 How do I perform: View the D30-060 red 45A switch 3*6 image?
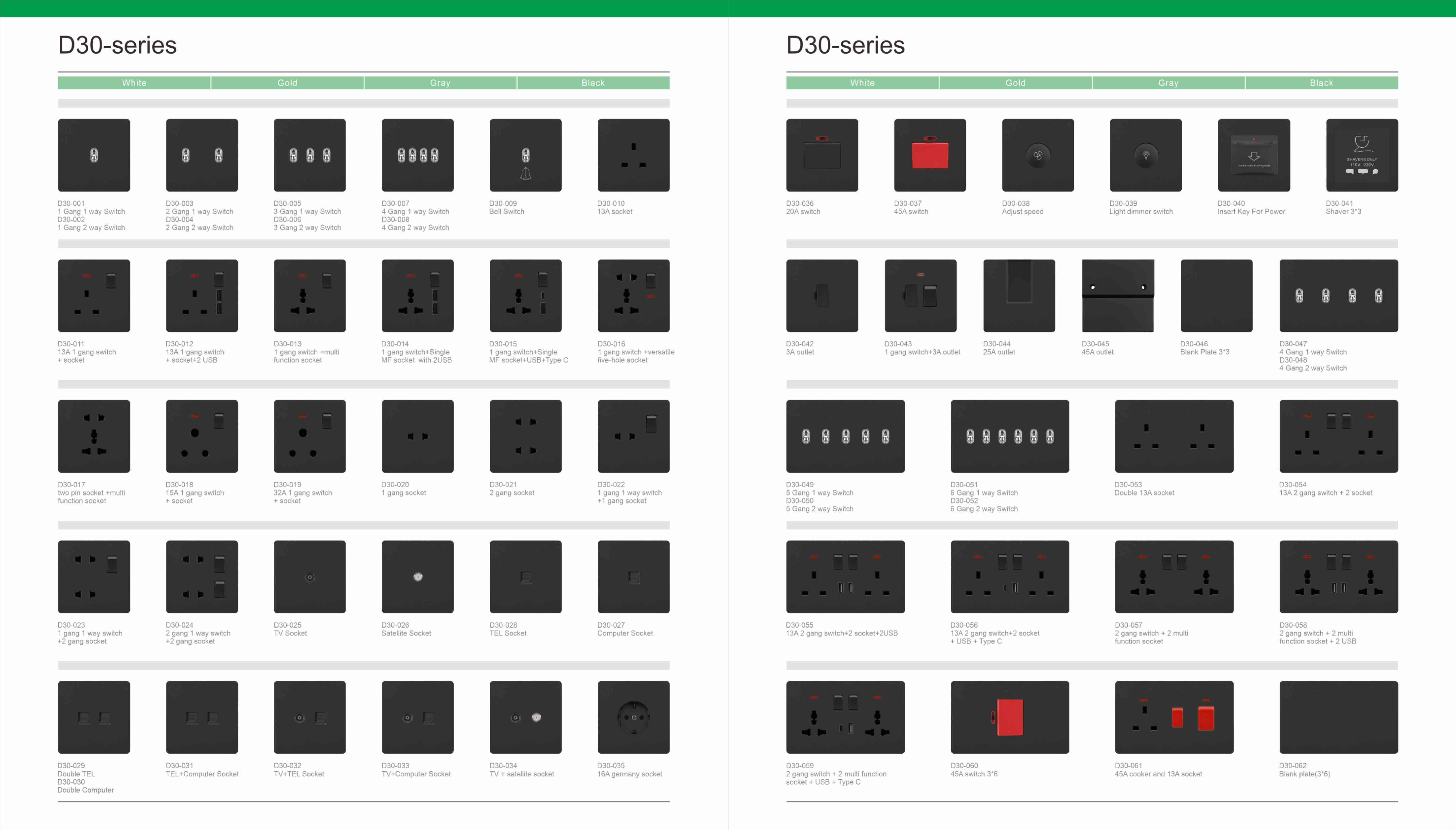tap(1010, 717)
